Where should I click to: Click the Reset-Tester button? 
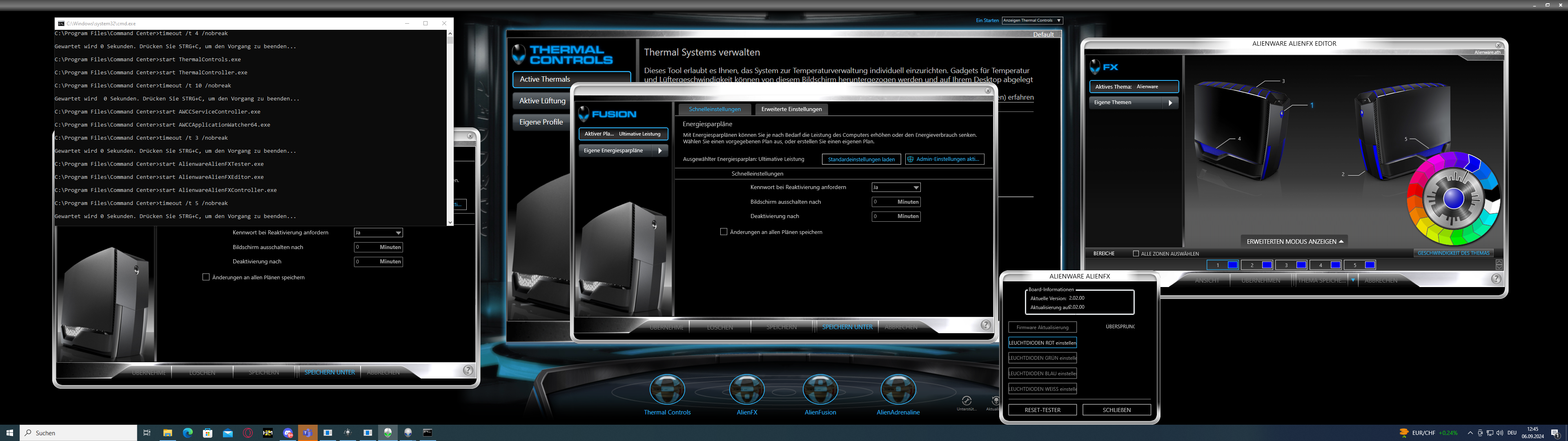pyautogui.click(x=1042, y=410)
